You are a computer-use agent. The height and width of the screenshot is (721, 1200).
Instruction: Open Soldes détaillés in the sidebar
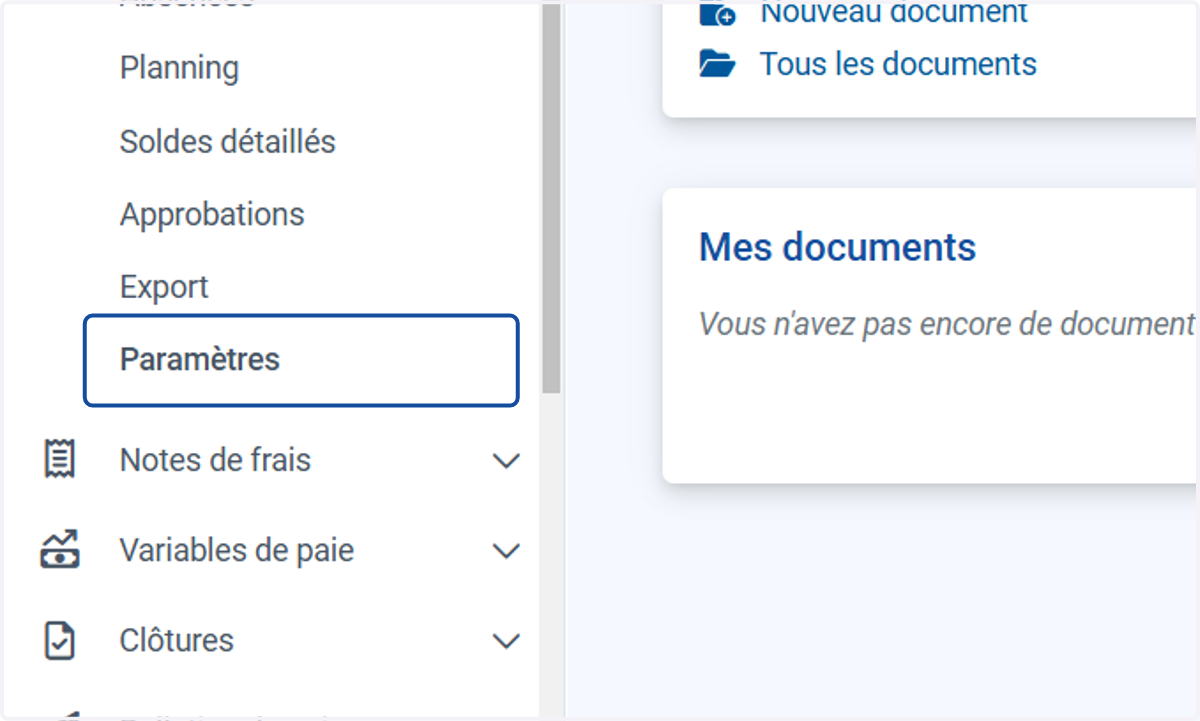(228, 142)
